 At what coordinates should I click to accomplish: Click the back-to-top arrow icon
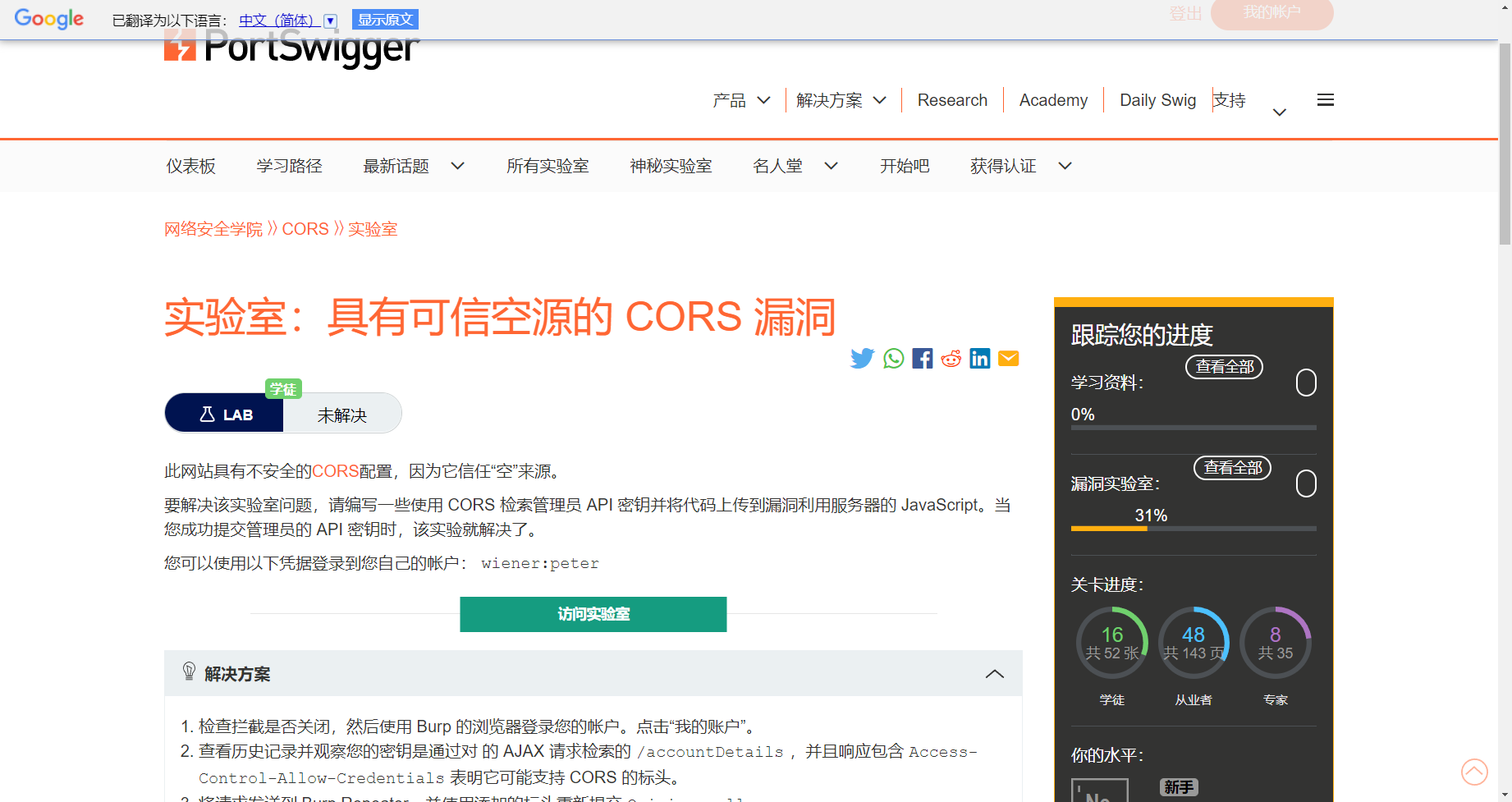(1474, 772)
